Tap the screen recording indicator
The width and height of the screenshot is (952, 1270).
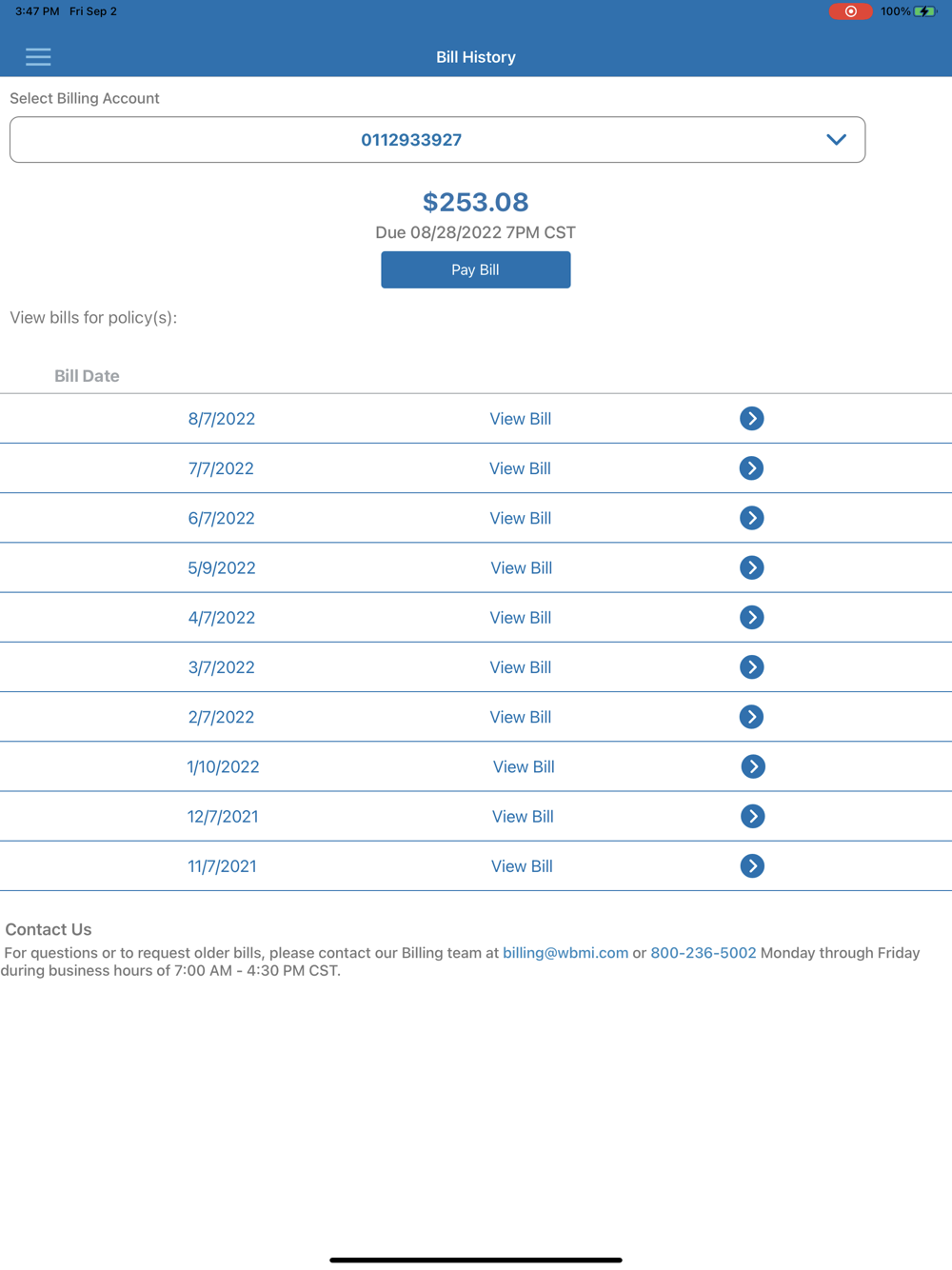tap(850, 11)
